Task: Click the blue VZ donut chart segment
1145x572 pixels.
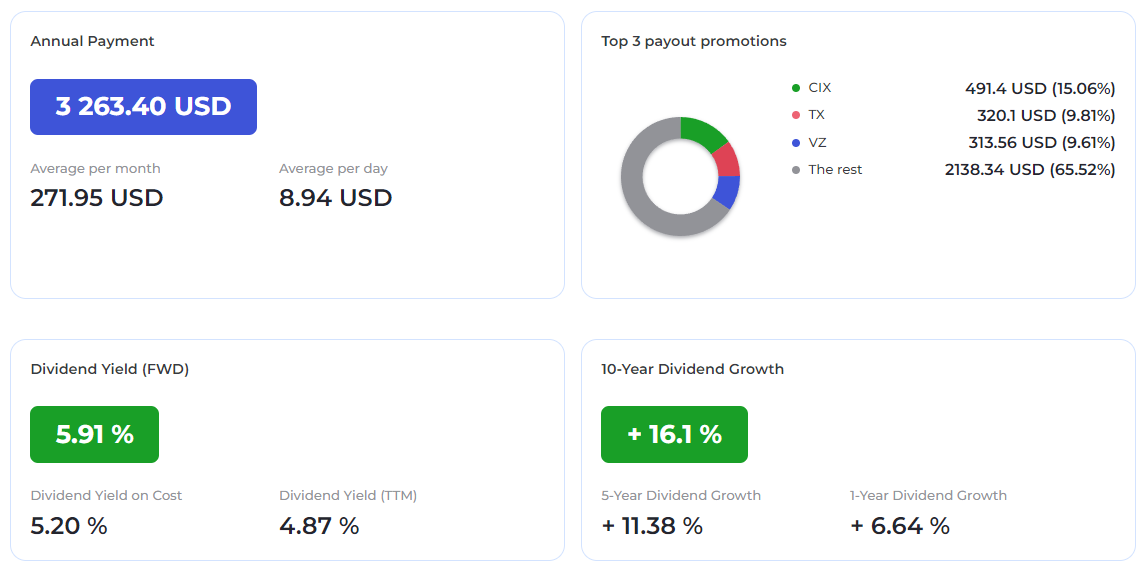Action: click(x=727, y=191)
